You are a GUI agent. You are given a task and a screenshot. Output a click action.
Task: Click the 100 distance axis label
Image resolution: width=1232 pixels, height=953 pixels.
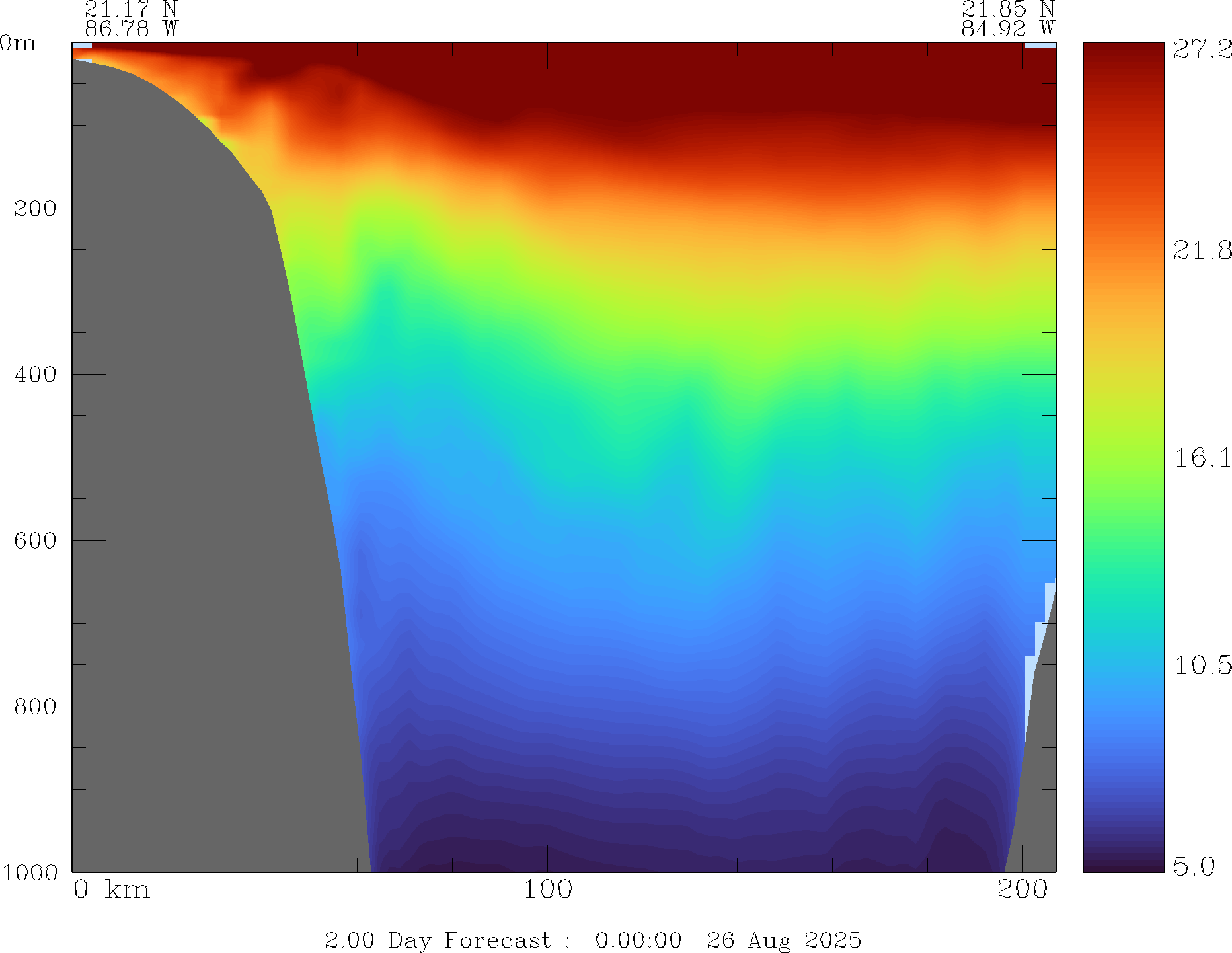pos(547,890)
